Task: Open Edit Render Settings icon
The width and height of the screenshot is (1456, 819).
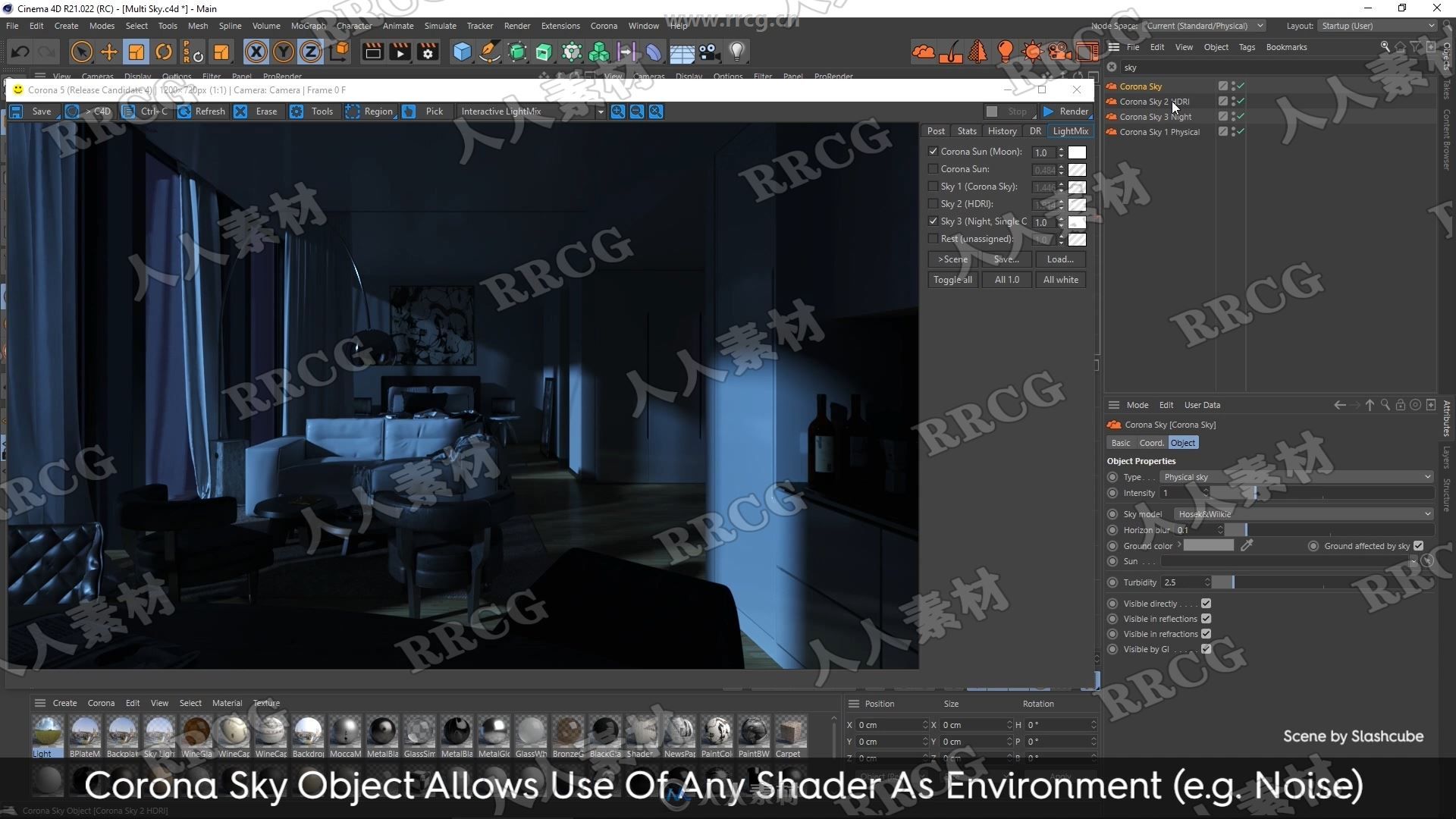Action: tap(428, 52)
